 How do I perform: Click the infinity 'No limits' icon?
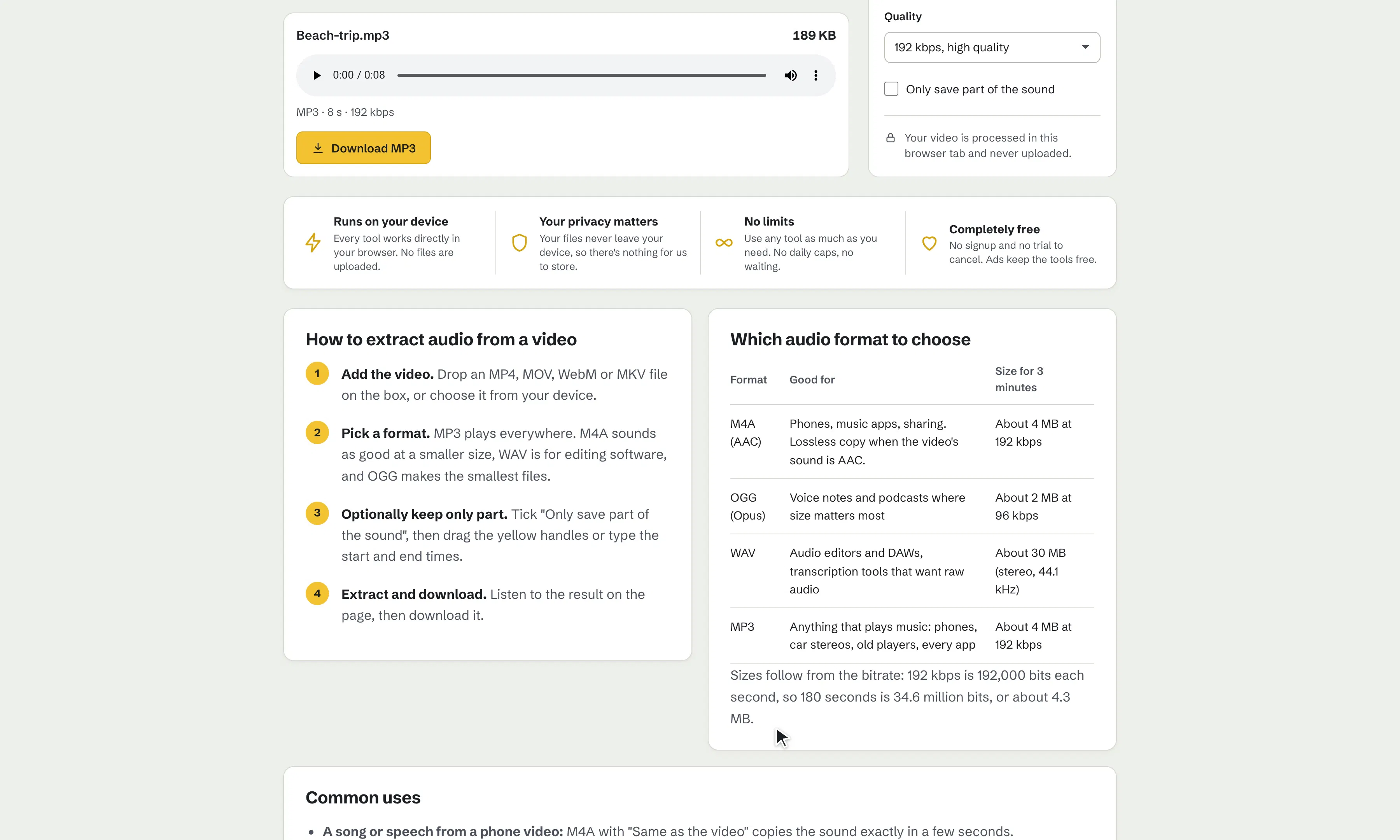coord(724,243)
